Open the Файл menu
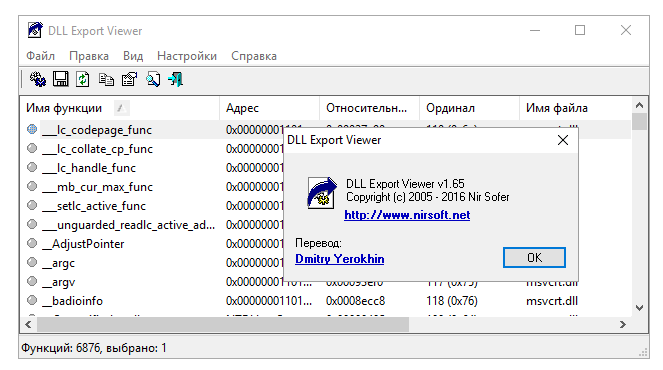Viewport: 663px width, 370px height. click(41, 56)
